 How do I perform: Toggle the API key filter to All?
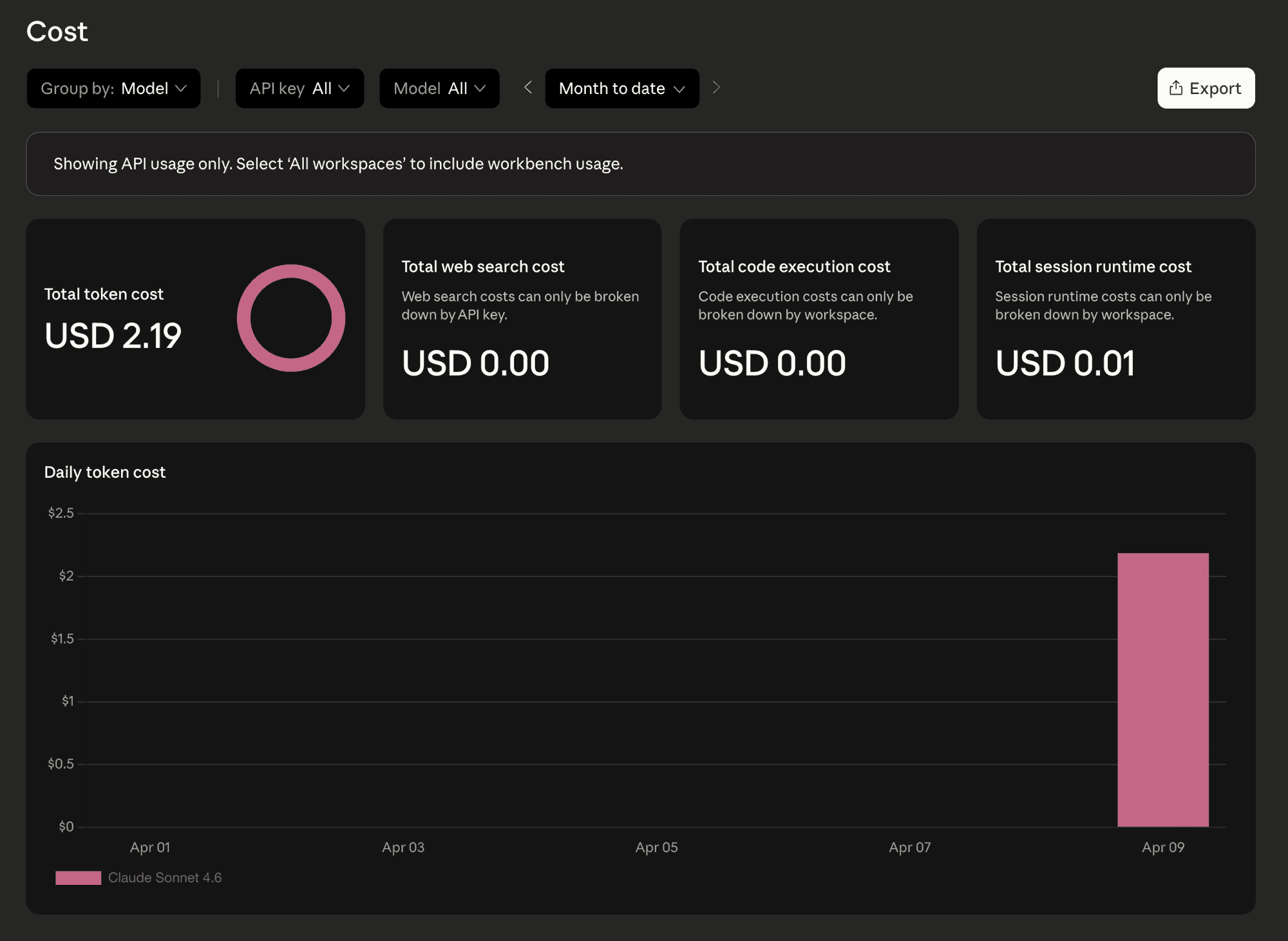coord(299,88)
